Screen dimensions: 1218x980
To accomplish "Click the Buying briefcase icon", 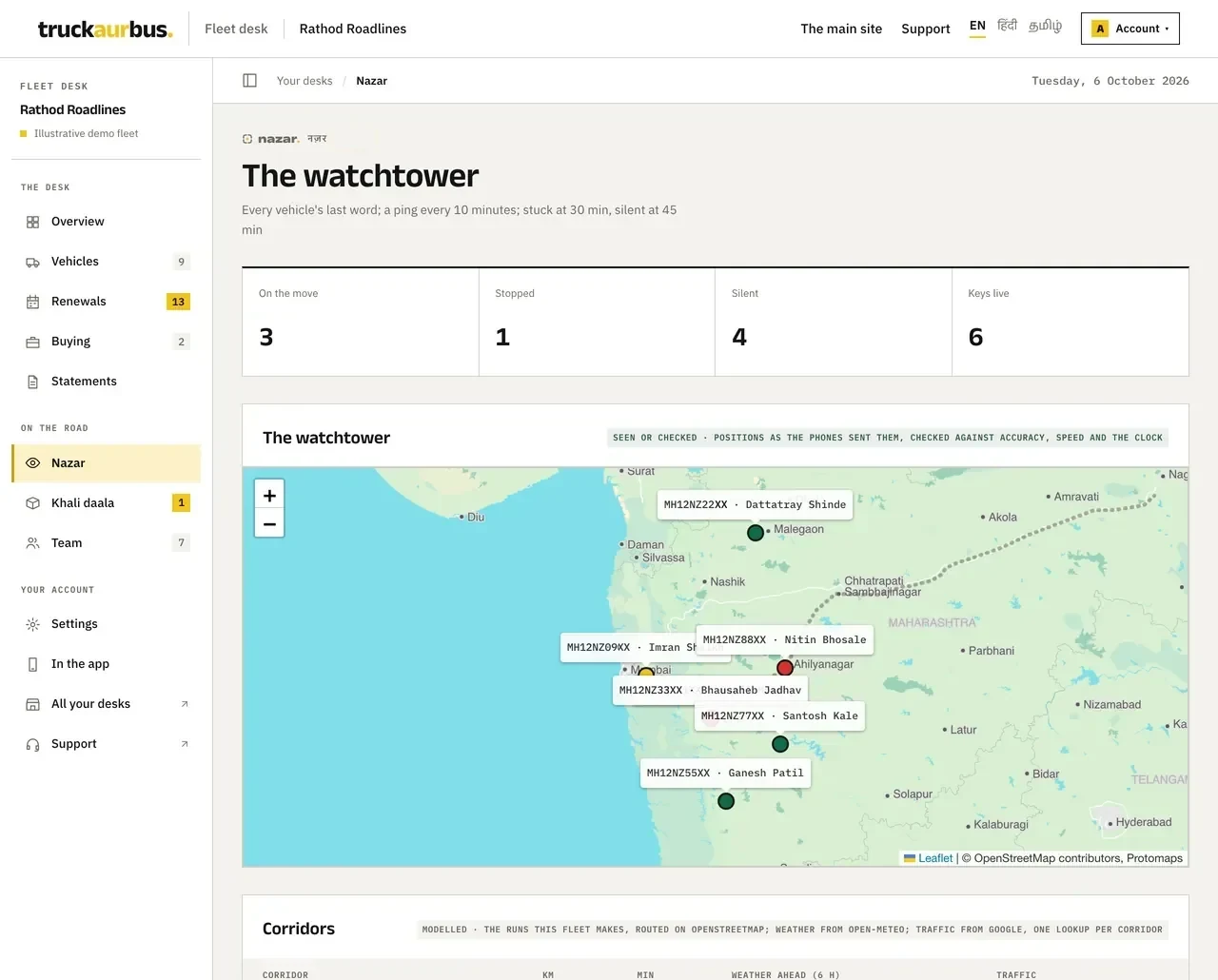I will [32, 342].
